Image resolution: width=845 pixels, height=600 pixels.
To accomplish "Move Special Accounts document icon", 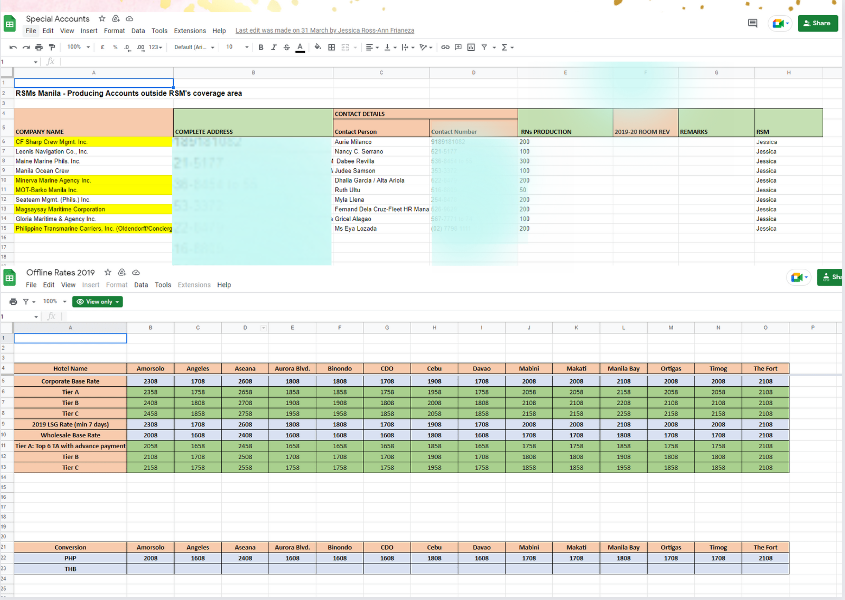I will pos(115,18).
